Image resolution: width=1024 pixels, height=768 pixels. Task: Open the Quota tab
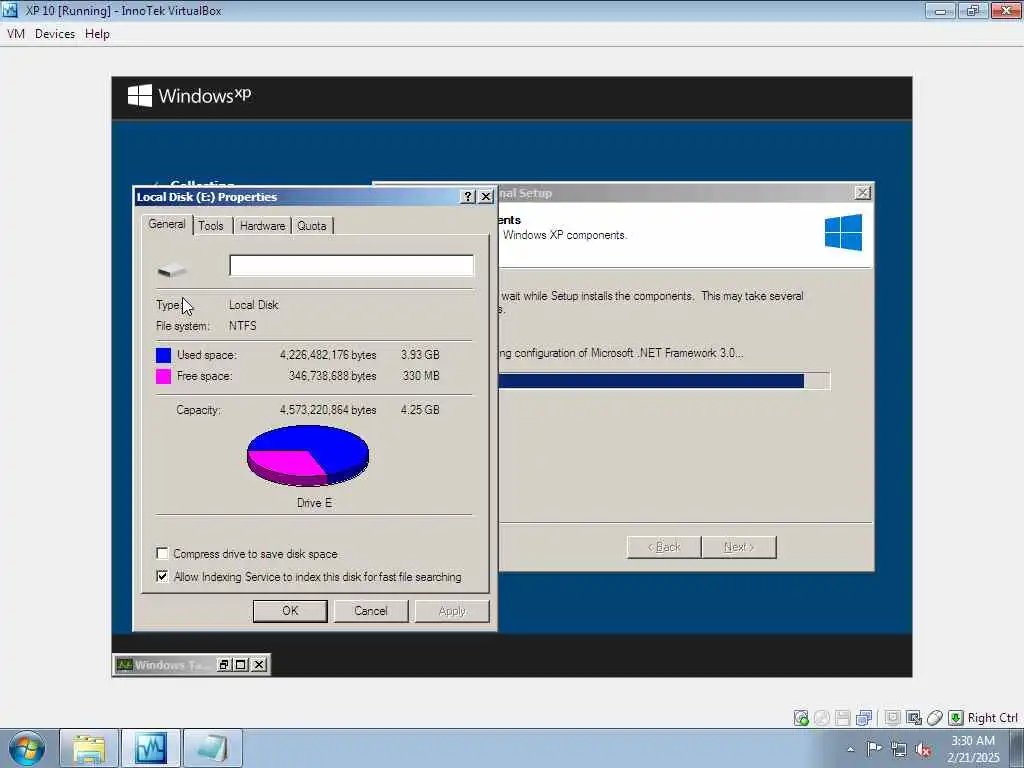click(x=312, y=226)
